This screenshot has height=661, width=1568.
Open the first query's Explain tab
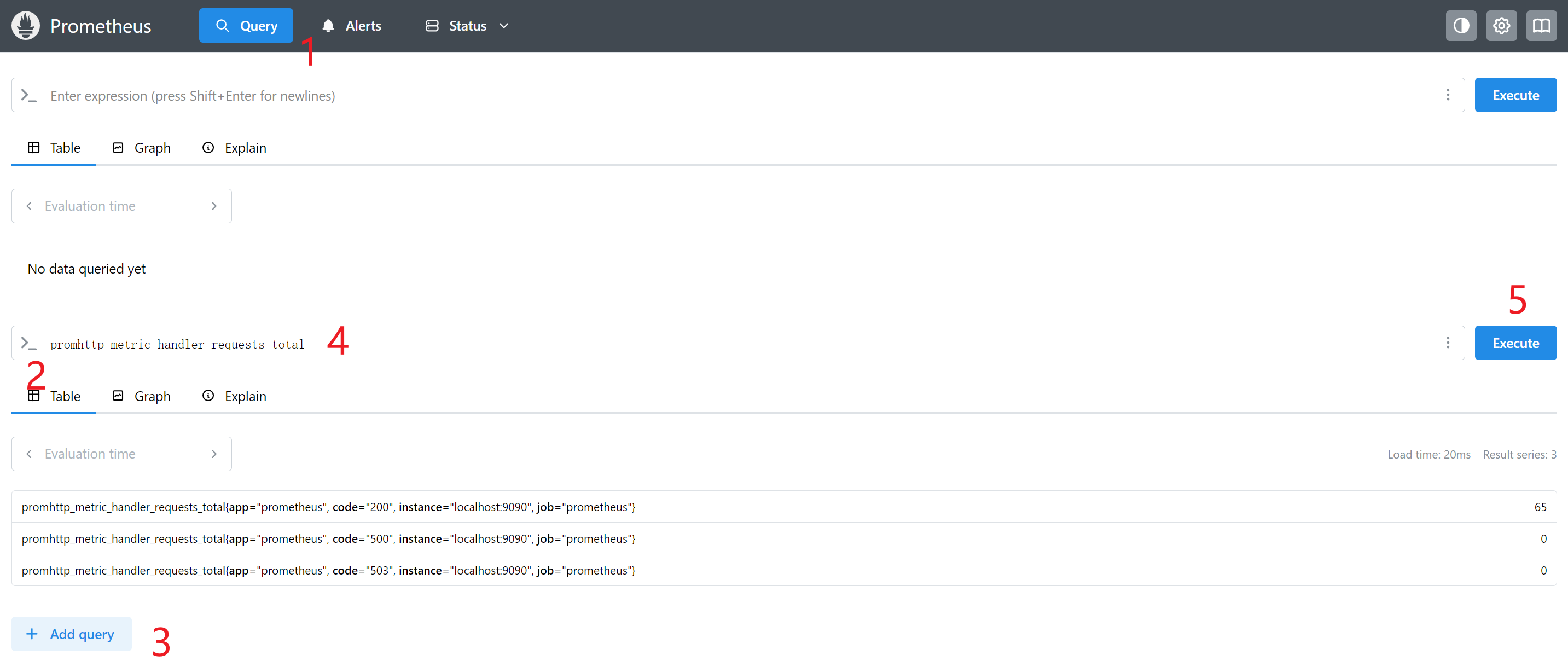click(234, 148)
